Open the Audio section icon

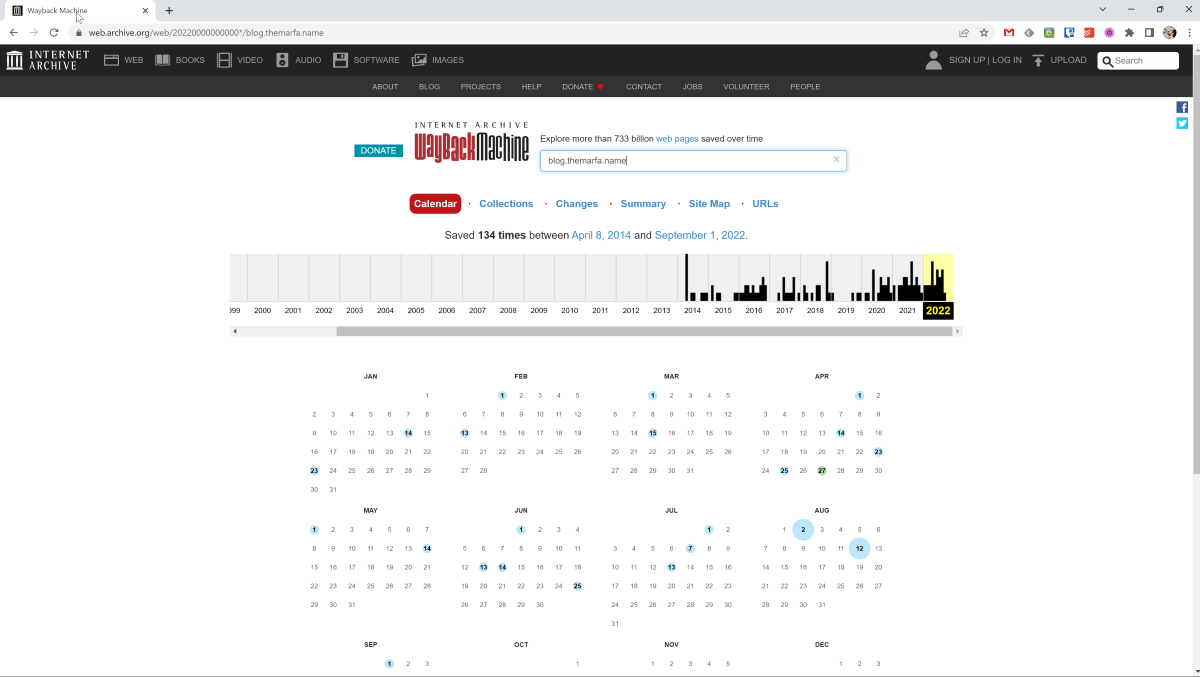point(282,60)
